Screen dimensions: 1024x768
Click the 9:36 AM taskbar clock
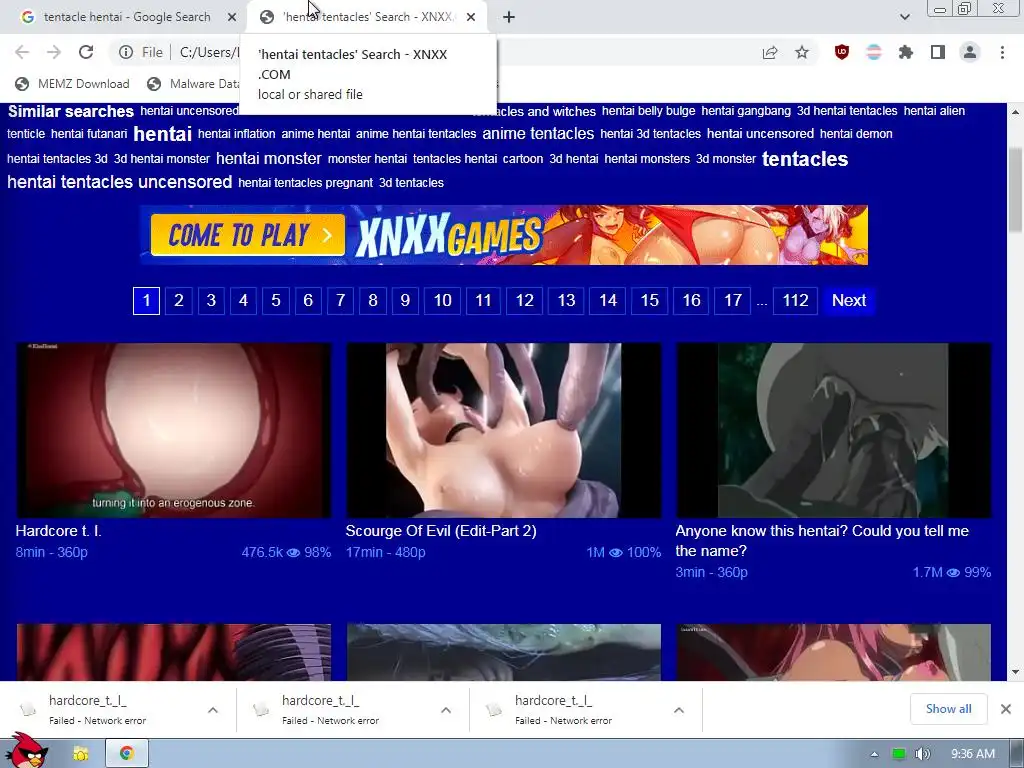[x=972, y=754]
